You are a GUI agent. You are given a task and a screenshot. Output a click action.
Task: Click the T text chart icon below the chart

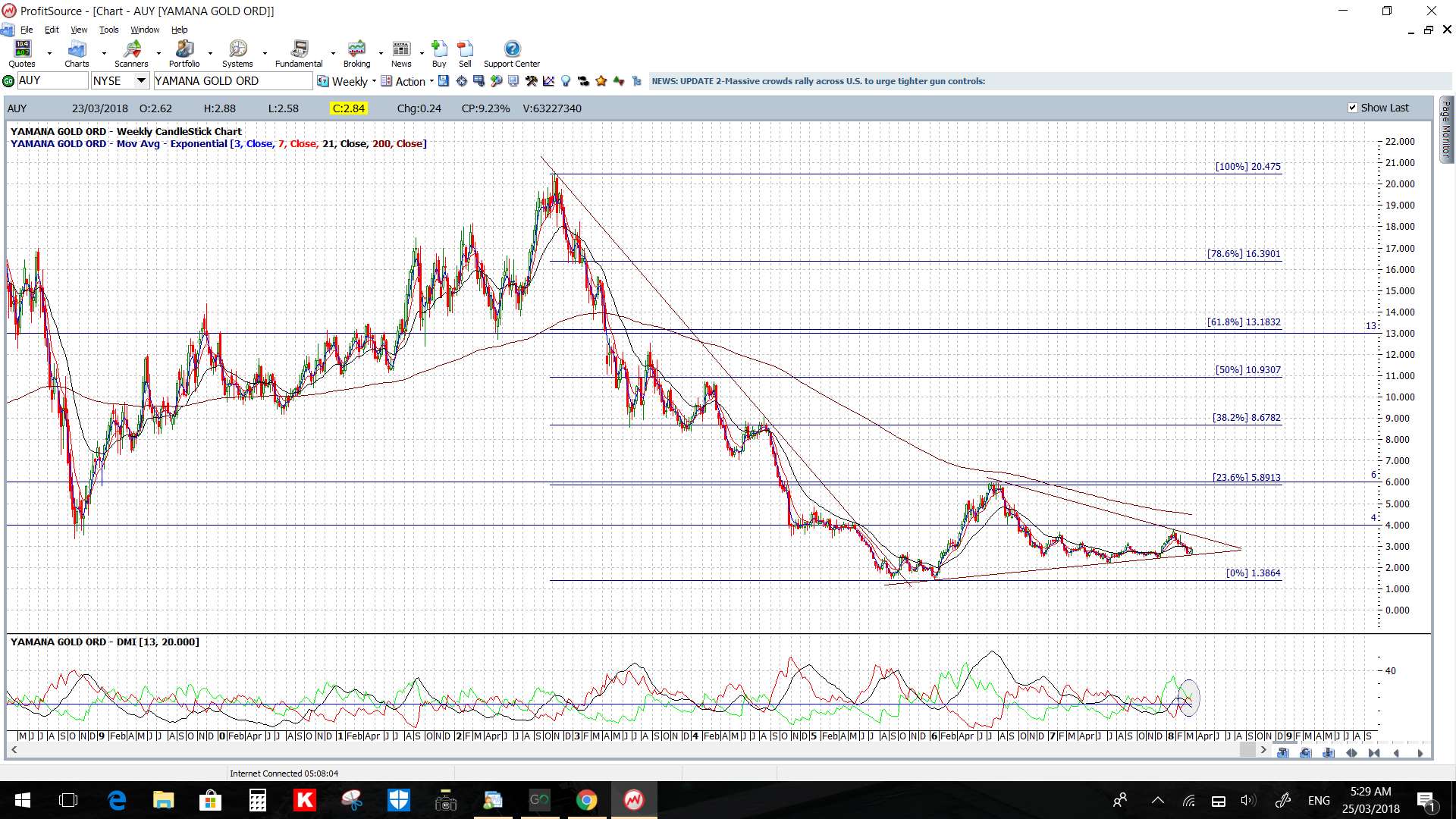coord(1282,753)
